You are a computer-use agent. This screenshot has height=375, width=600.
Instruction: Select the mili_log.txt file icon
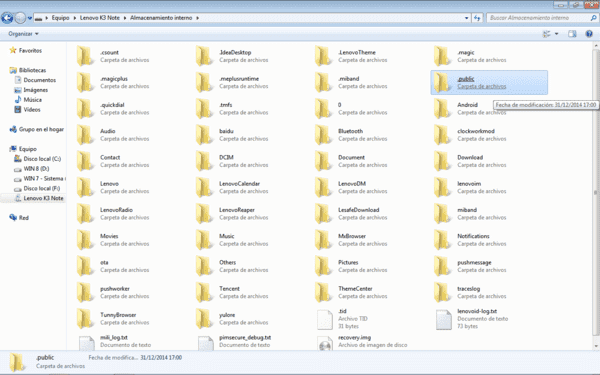(86, 343)
